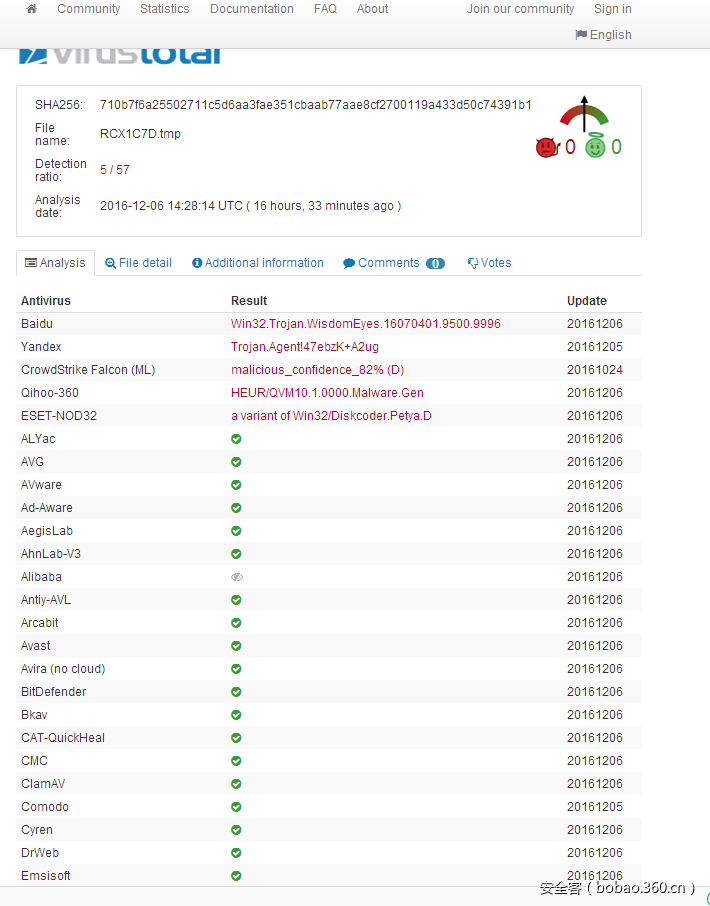710x906 pixels.
Task: Open the English language selector
Action: click(603, 35)
